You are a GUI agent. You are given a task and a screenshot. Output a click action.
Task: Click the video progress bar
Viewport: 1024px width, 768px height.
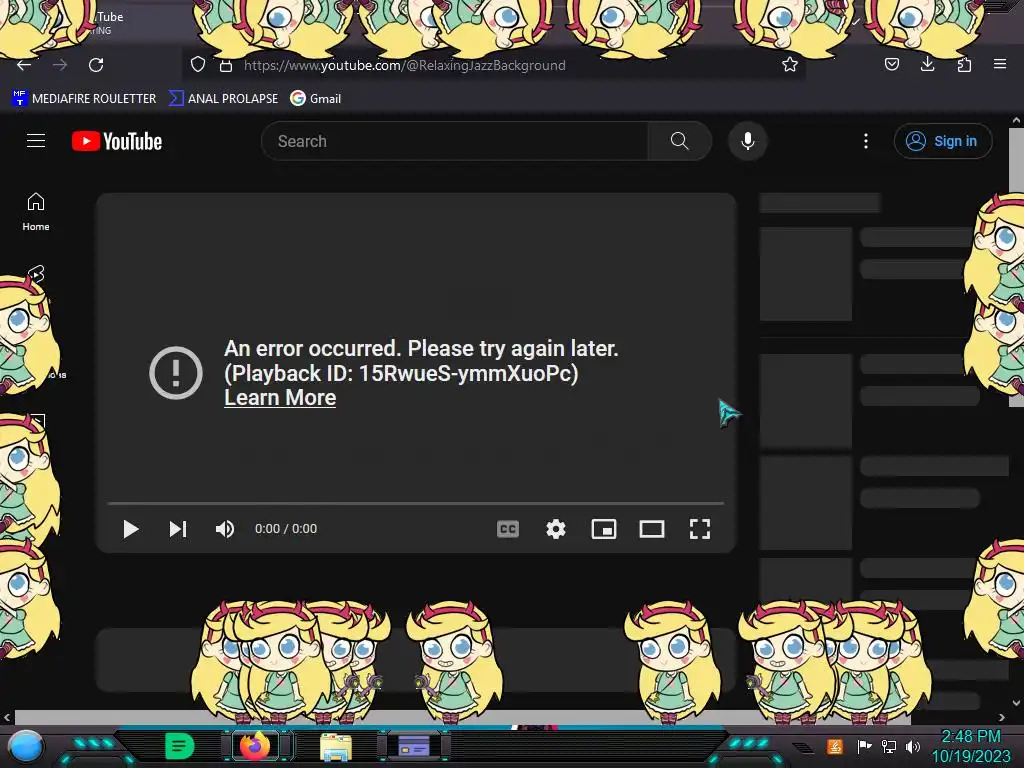point(416,504)
